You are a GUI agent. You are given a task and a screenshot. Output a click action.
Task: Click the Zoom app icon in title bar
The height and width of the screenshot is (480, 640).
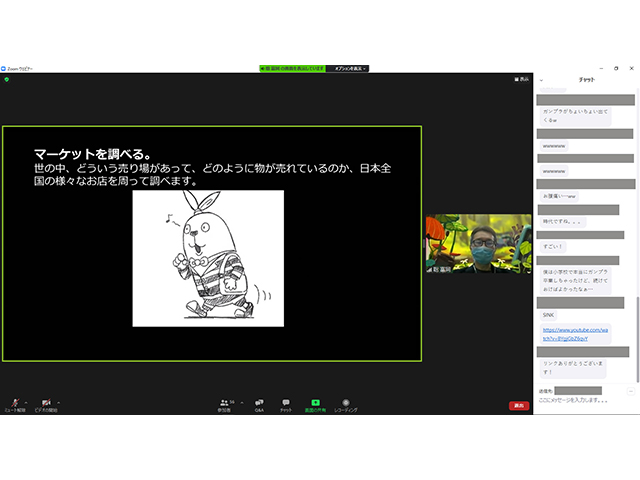click(x=3, y=69)
